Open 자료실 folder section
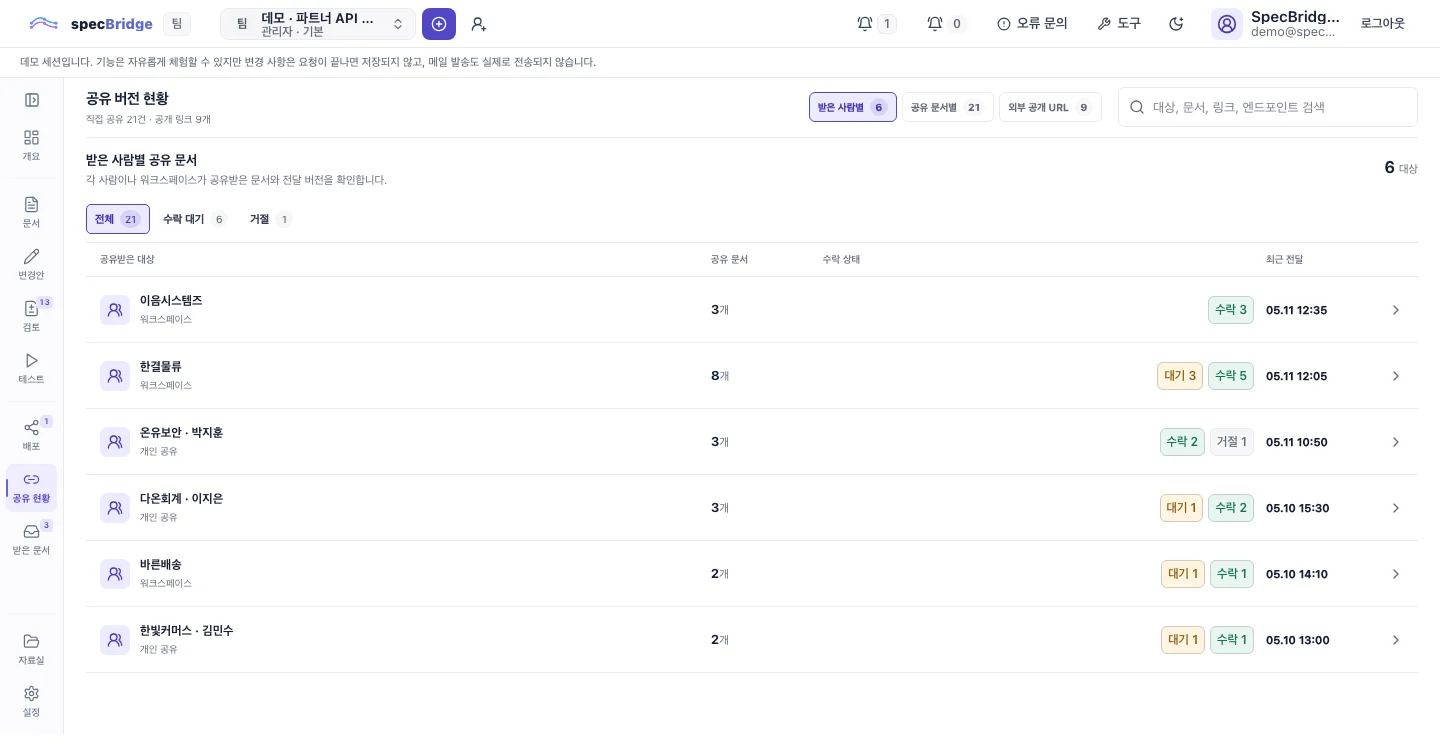Image resolution: width=1440 pixels, height=744 pixels. click(x=31, y=649)
